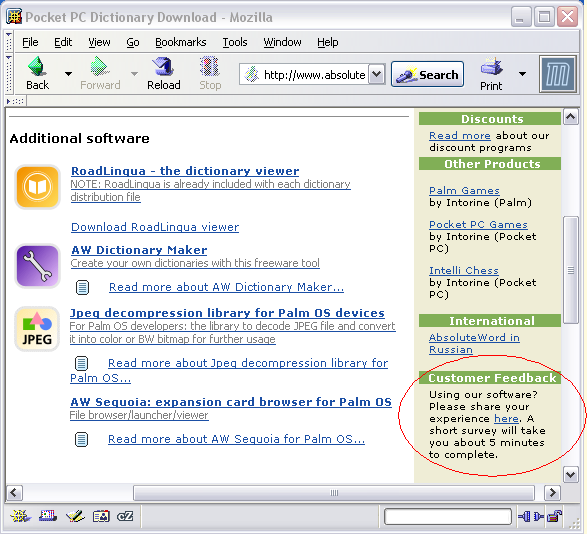Open Read more about Jpeg decompression library link
This screenshot has width=587, height=534.
coord(248,363)
